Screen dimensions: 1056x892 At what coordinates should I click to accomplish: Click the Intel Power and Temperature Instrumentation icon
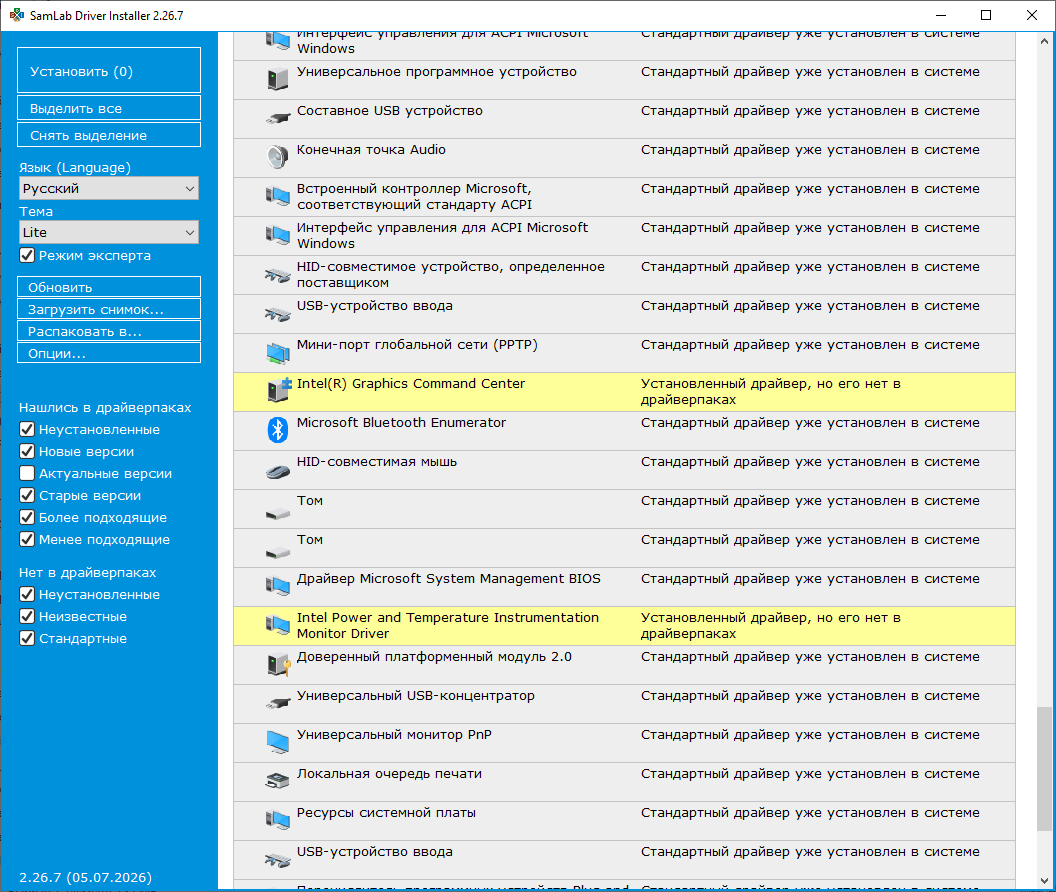[277, 625]
